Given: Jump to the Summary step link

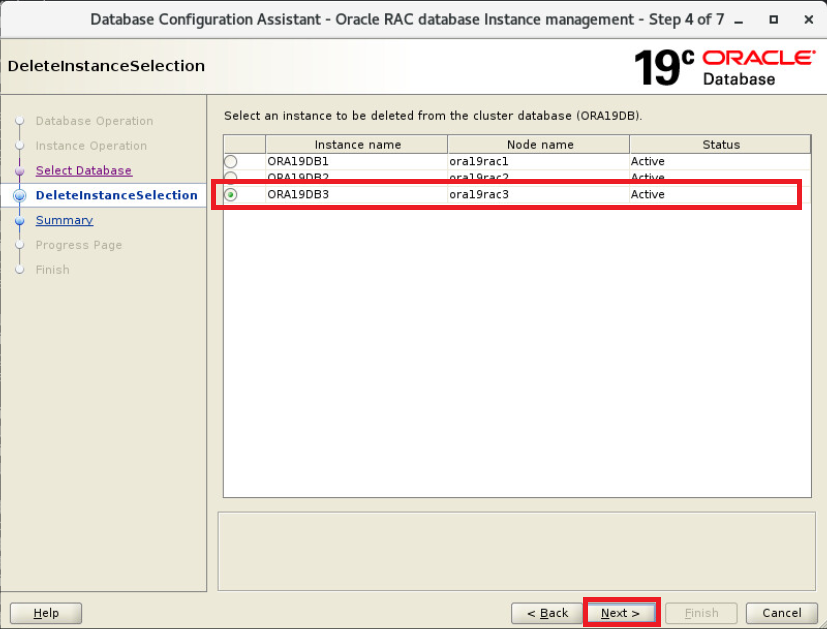Looking at the screenshot, I should coord(64,220).
